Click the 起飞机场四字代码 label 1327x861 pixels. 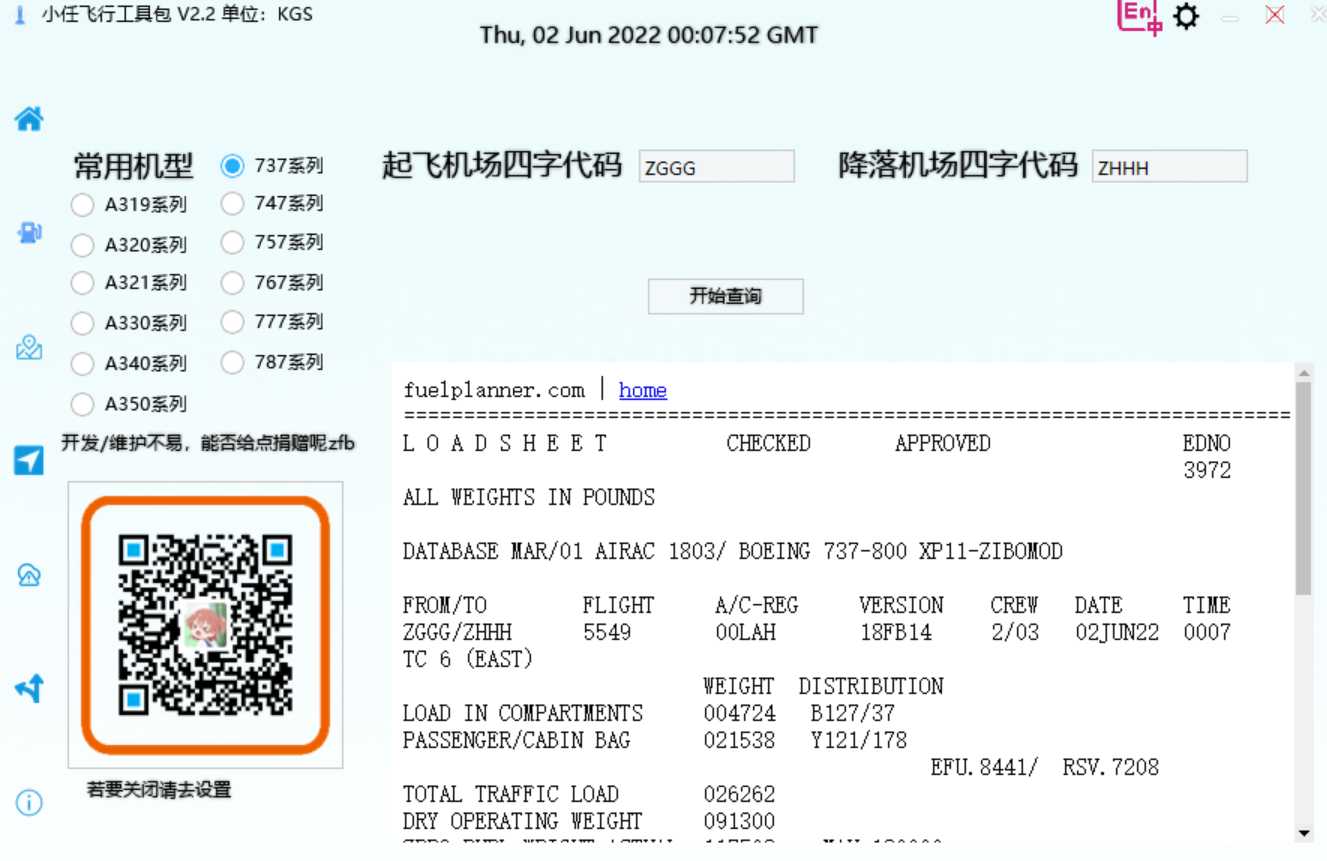point(502,165)
